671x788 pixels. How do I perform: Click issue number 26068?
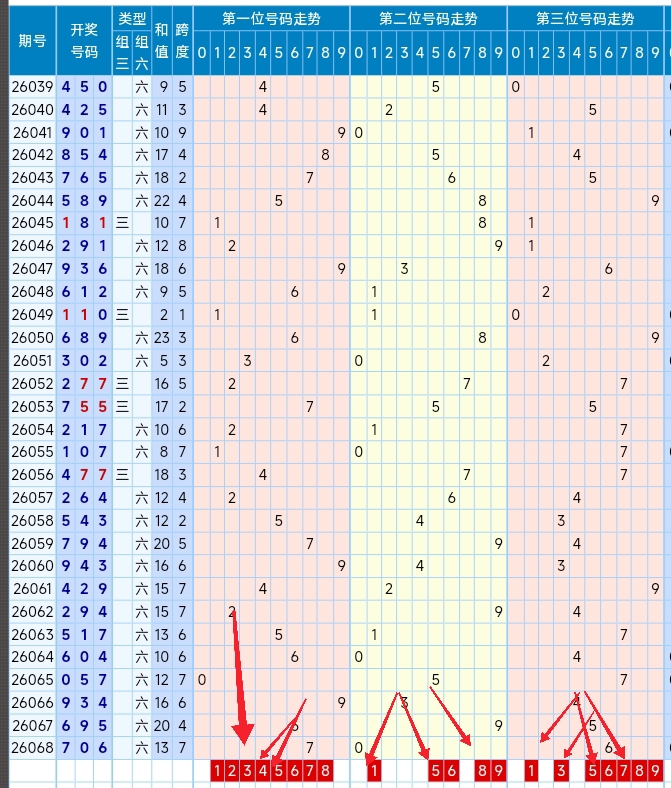(x=33, y=748)
